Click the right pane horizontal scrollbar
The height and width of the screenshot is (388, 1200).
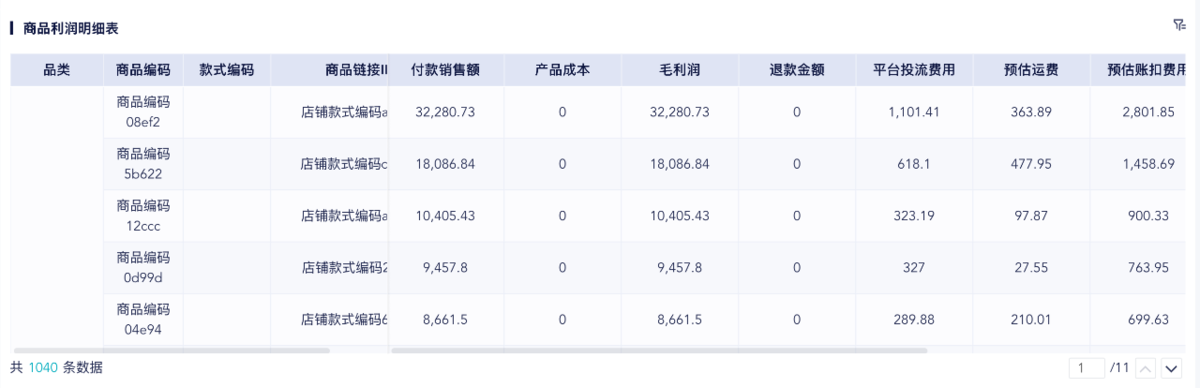pyautogui.click(x=660, y=351)
